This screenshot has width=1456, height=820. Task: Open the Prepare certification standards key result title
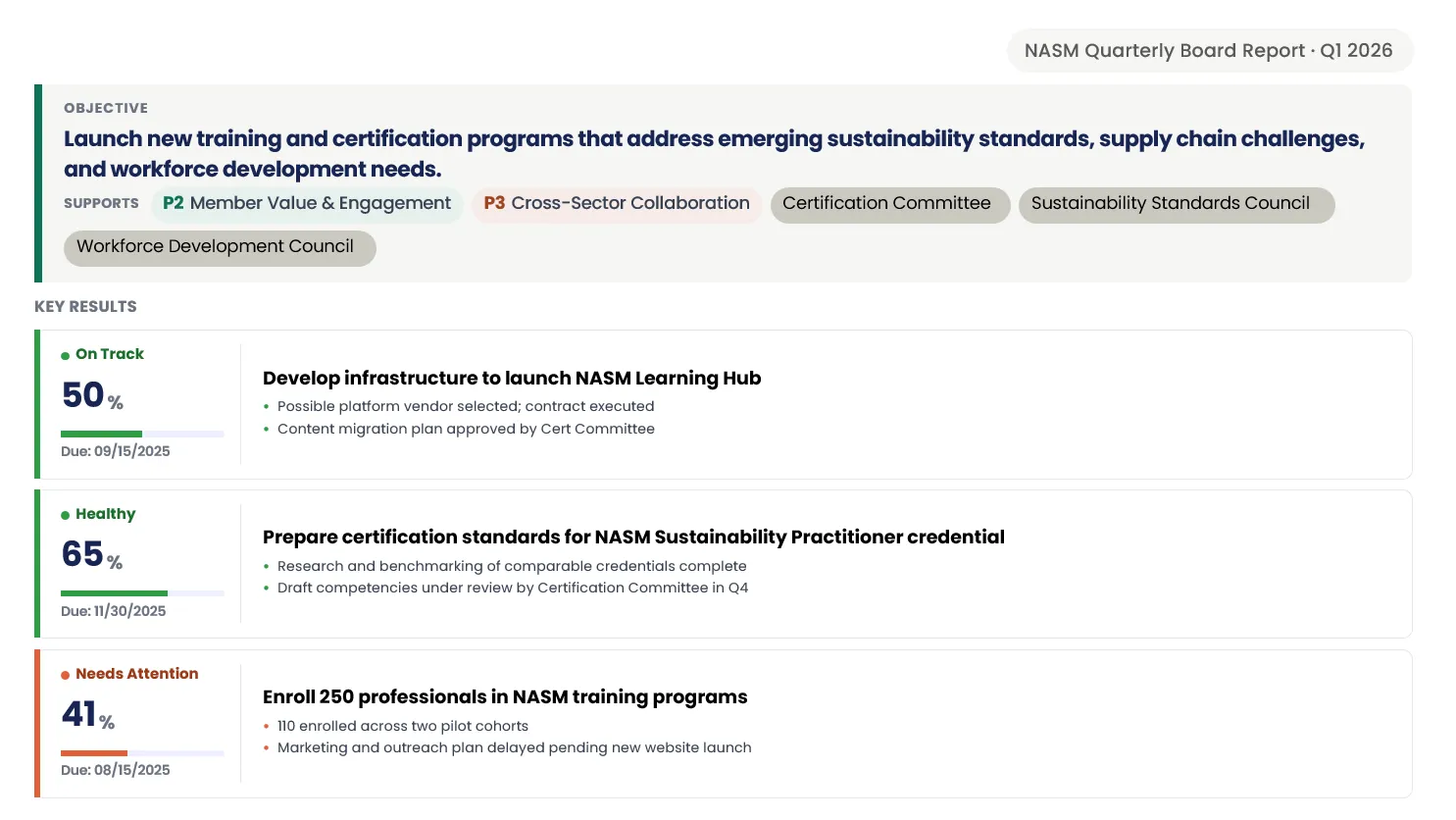point(633,538)
